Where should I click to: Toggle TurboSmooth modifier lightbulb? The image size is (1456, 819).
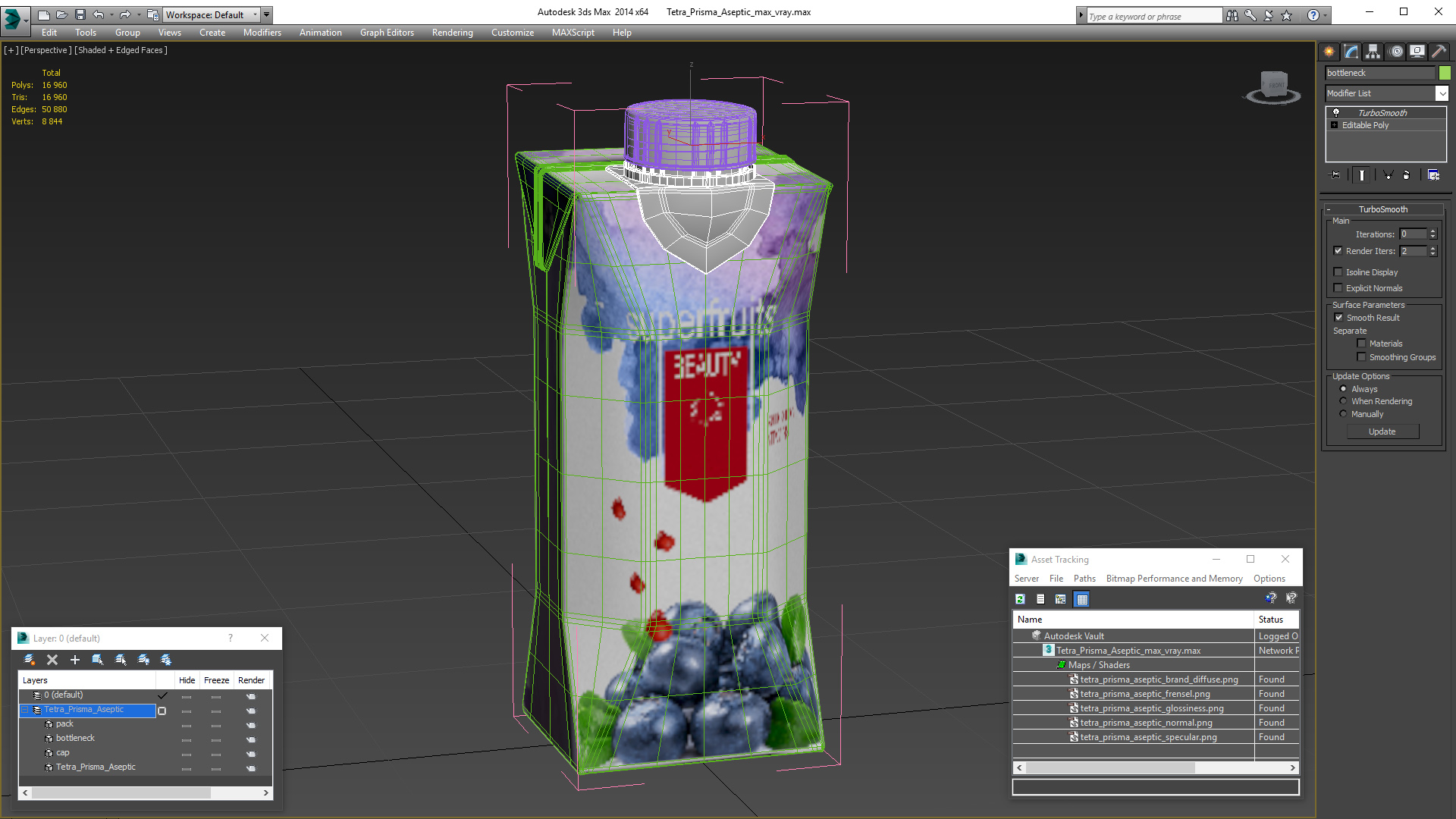[1336, 112]
